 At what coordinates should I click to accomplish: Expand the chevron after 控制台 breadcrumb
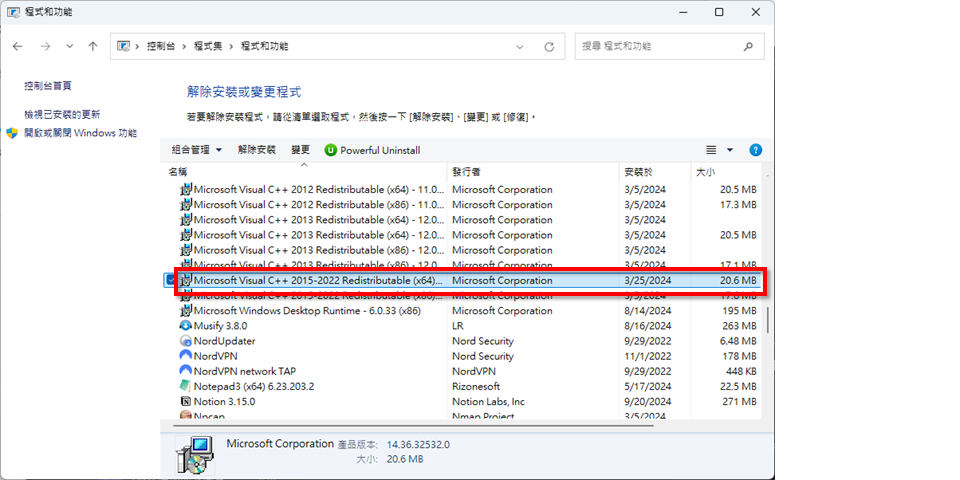(x=184, y=47)
